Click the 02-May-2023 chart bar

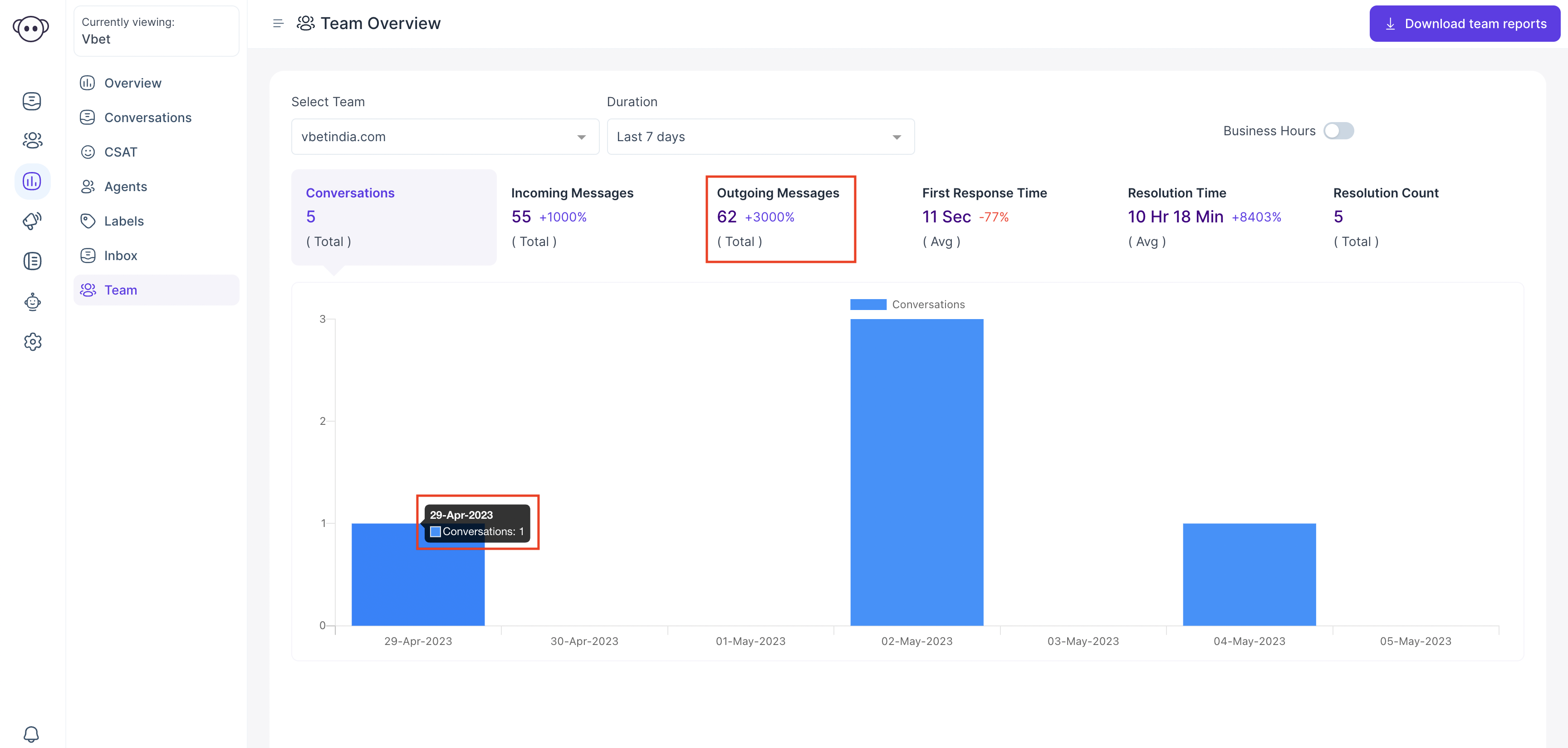pyautogui.click(x=916, y=472)
